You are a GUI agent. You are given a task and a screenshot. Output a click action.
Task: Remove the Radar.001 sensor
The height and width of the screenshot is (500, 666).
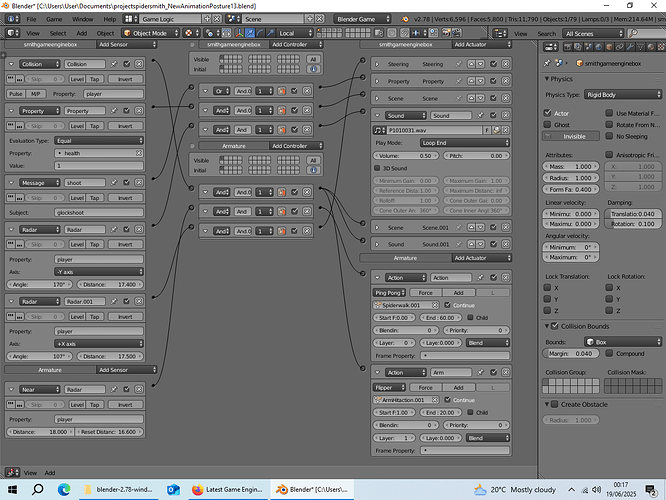[139, 302]
